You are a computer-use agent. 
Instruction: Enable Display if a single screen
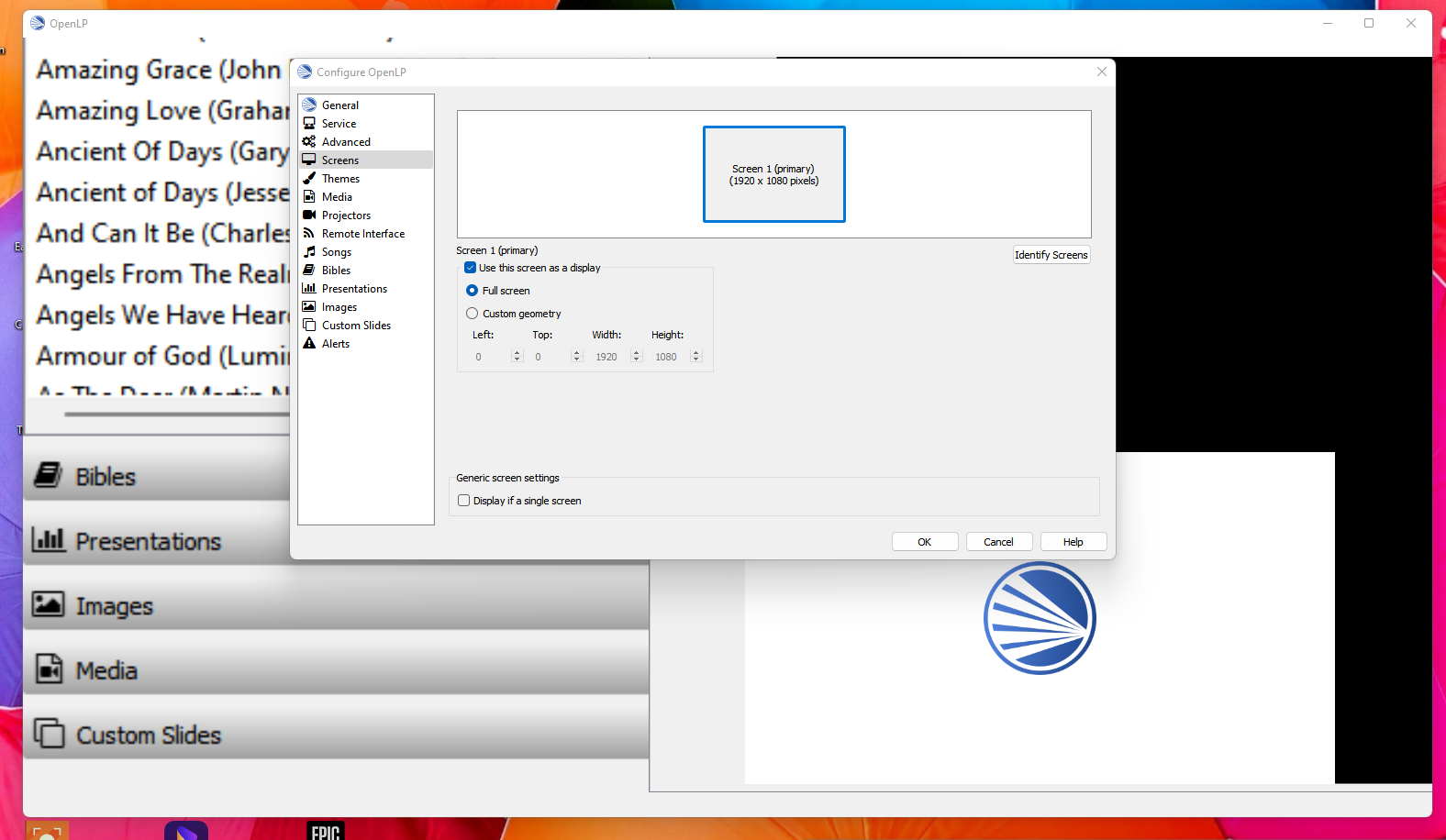coord(463,501)
